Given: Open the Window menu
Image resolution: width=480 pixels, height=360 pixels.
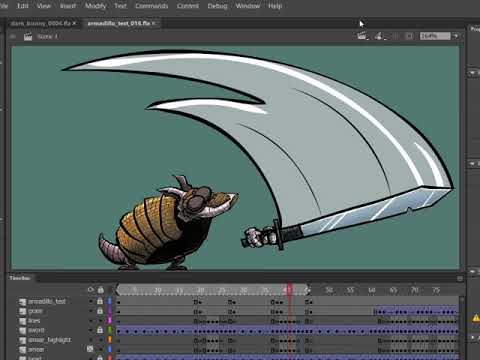Looking at the screenshot, I should (248, 6).
